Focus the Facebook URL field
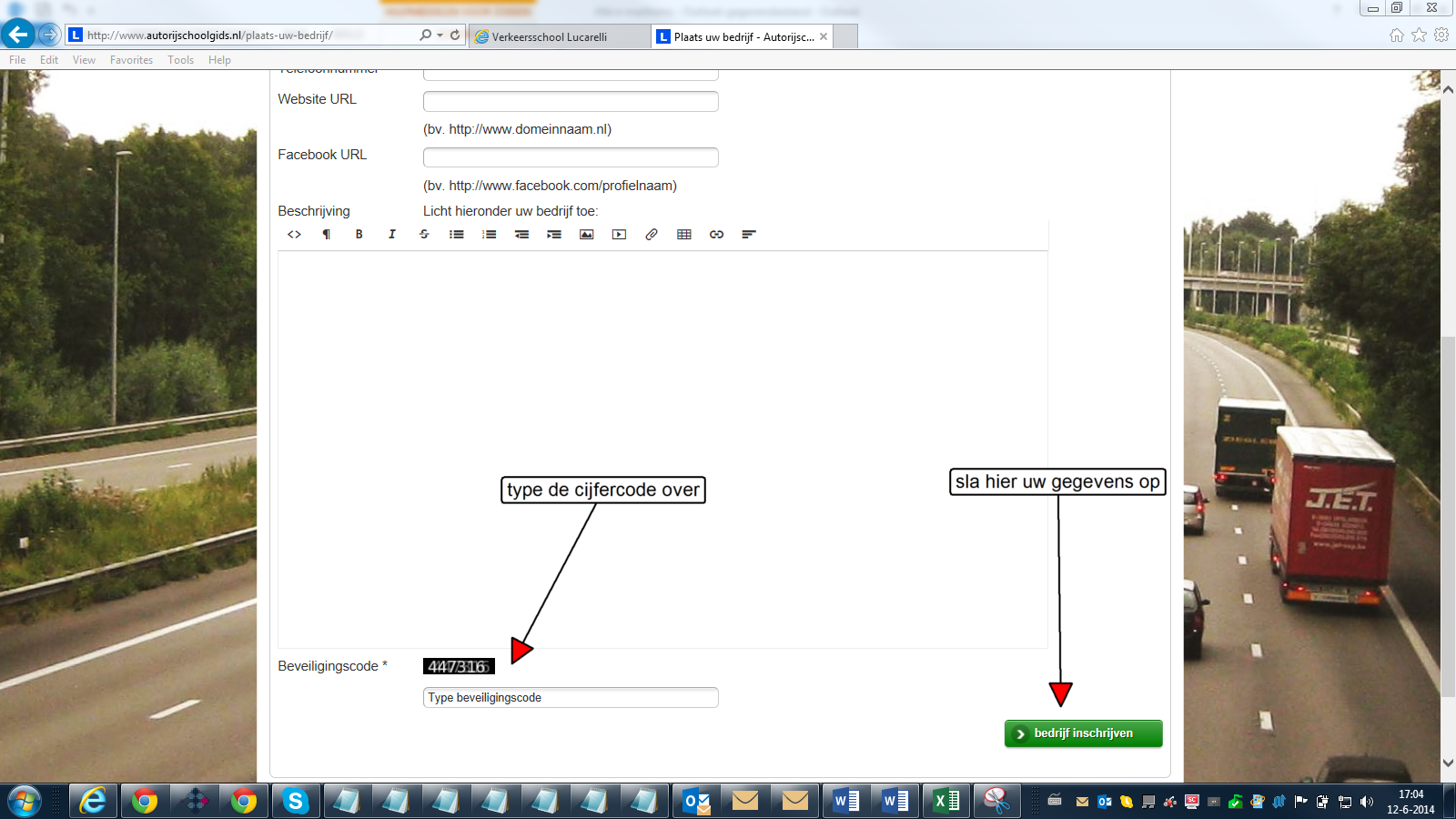This screenshot has width=1456, height=819. (x=571, y=157)
